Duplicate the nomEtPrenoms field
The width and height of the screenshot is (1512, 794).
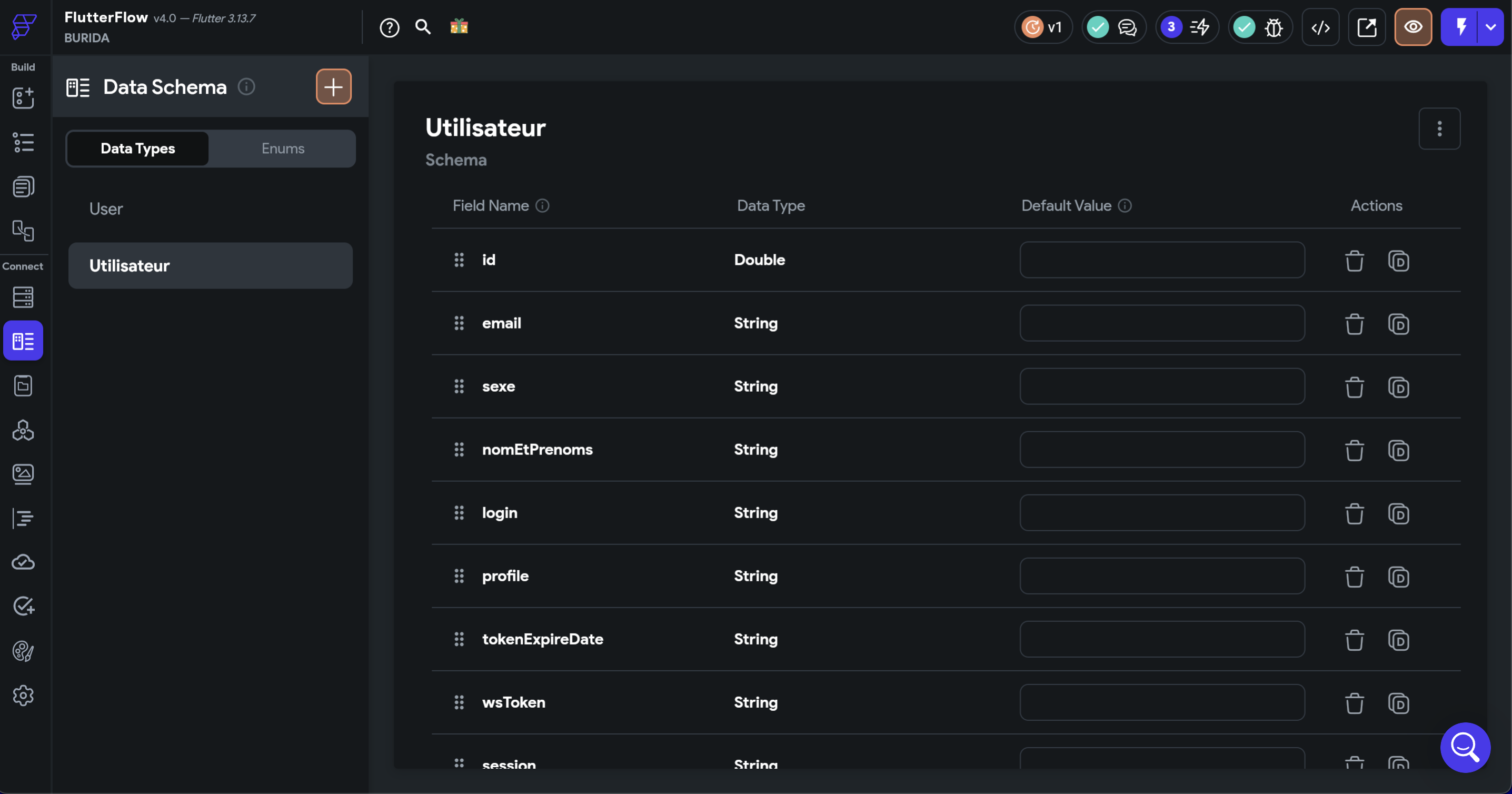coord(1398,451)
